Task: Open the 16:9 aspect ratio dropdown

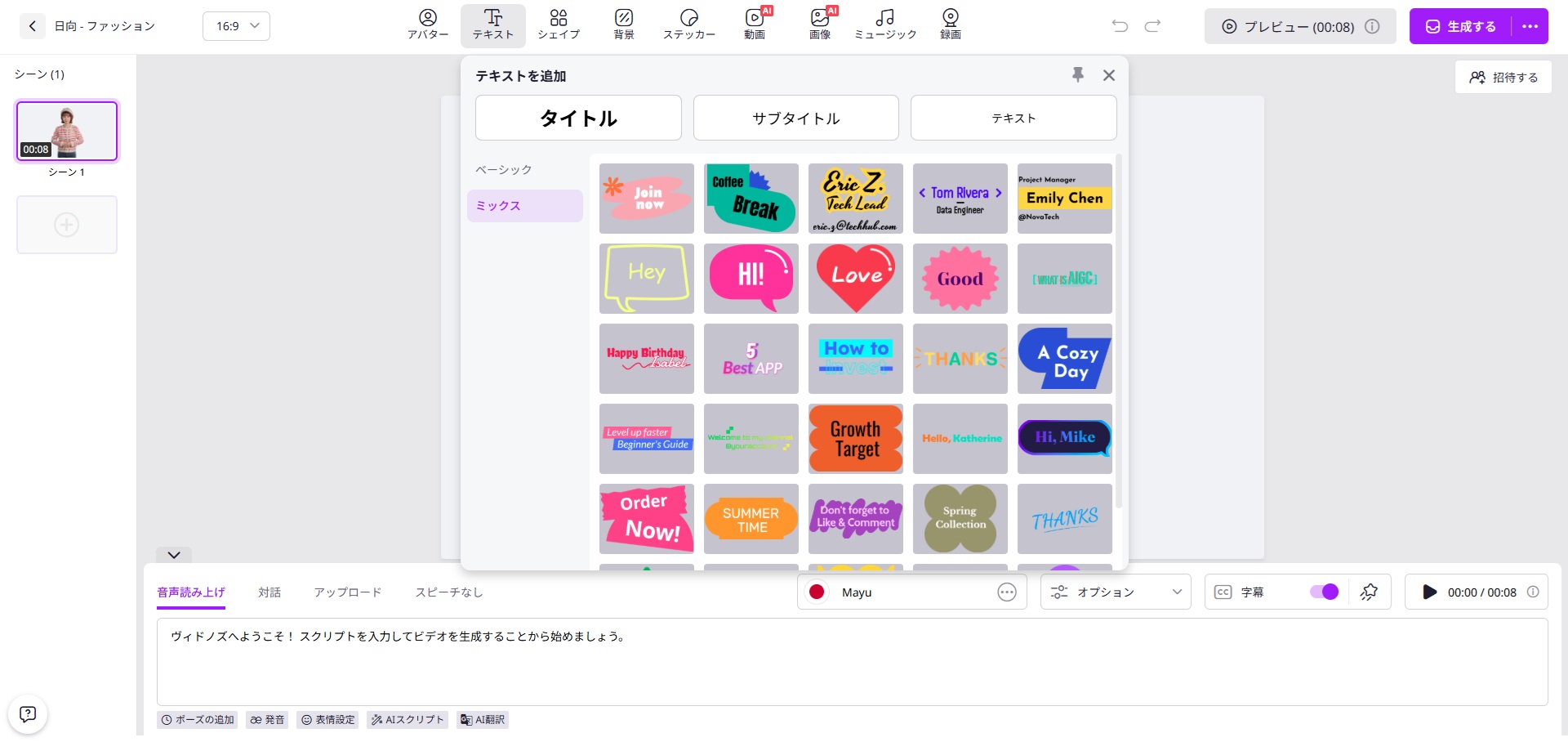Action: coord(236,26)
